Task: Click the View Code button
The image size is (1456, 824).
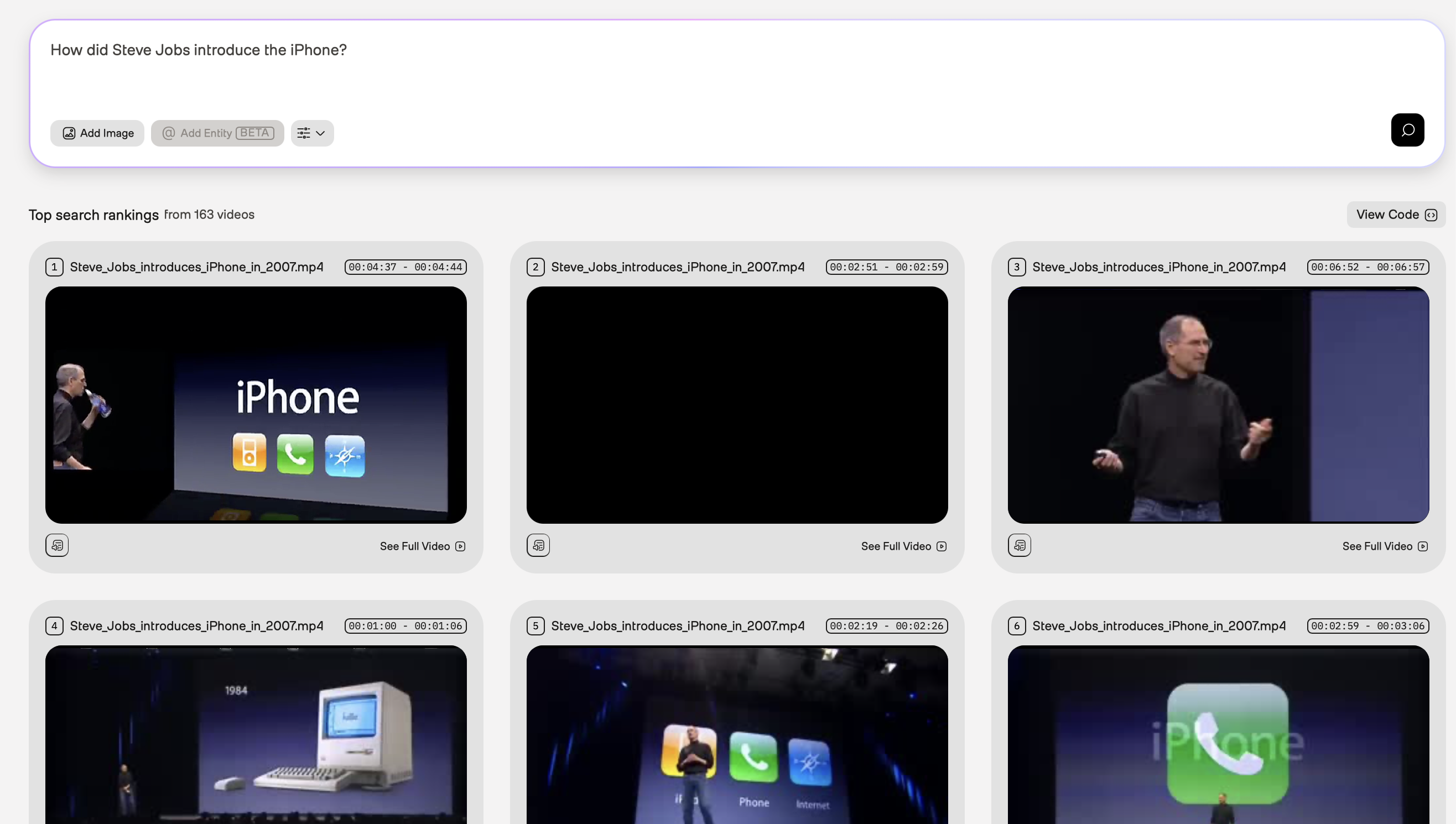Action: 1396,215
